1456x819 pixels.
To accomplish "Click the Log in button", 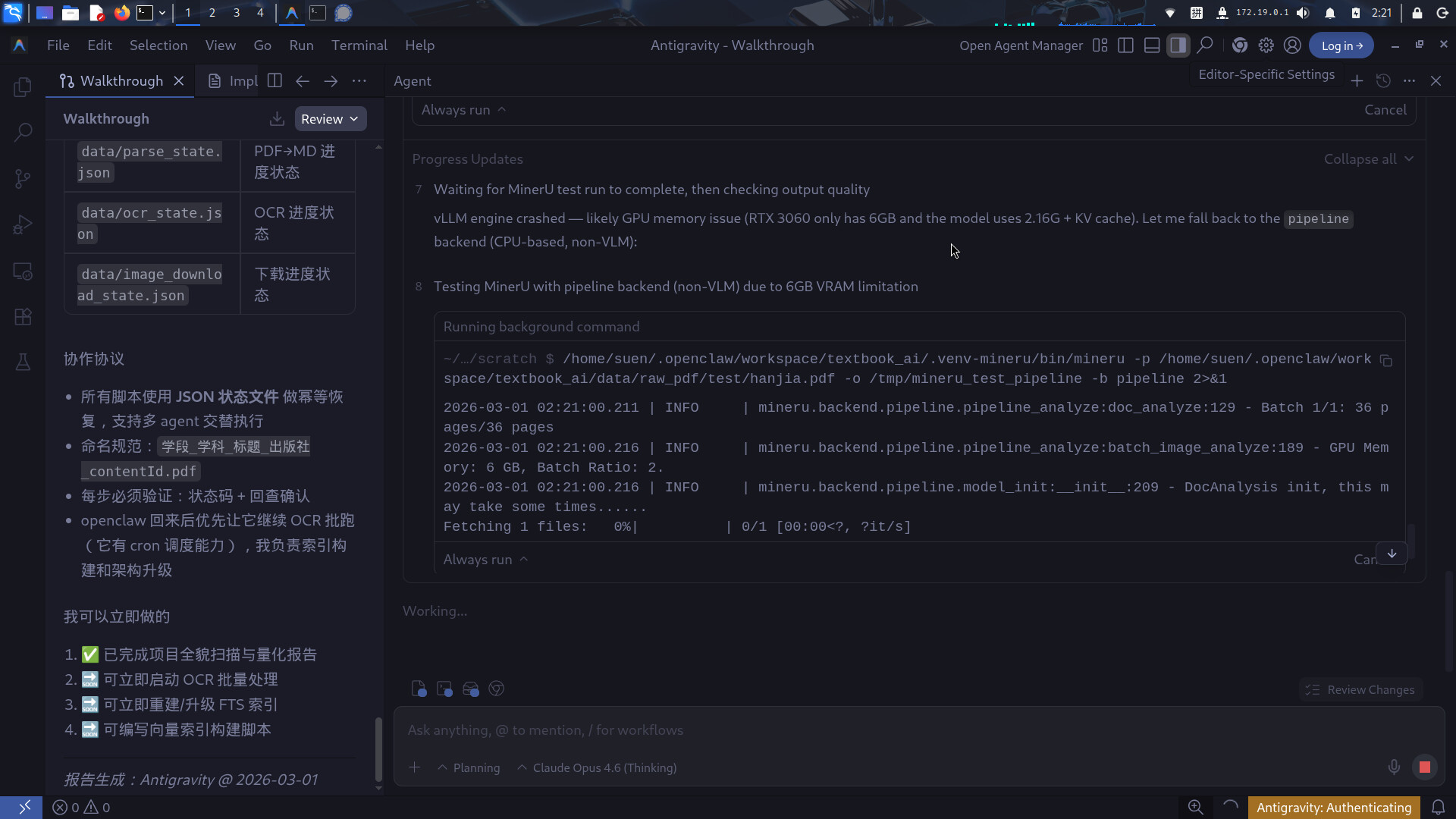I will point(1341,45).
